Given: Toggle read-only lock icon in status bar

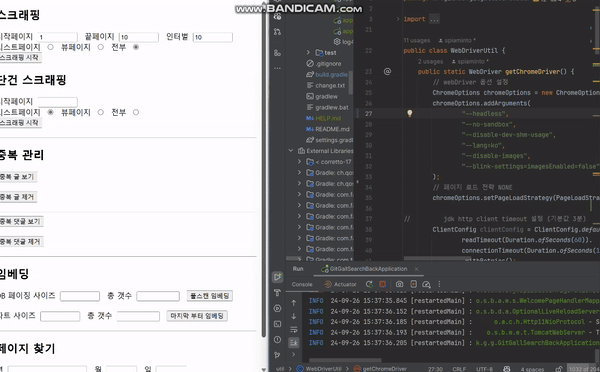Looking at the screenshot, I should 559,369.
